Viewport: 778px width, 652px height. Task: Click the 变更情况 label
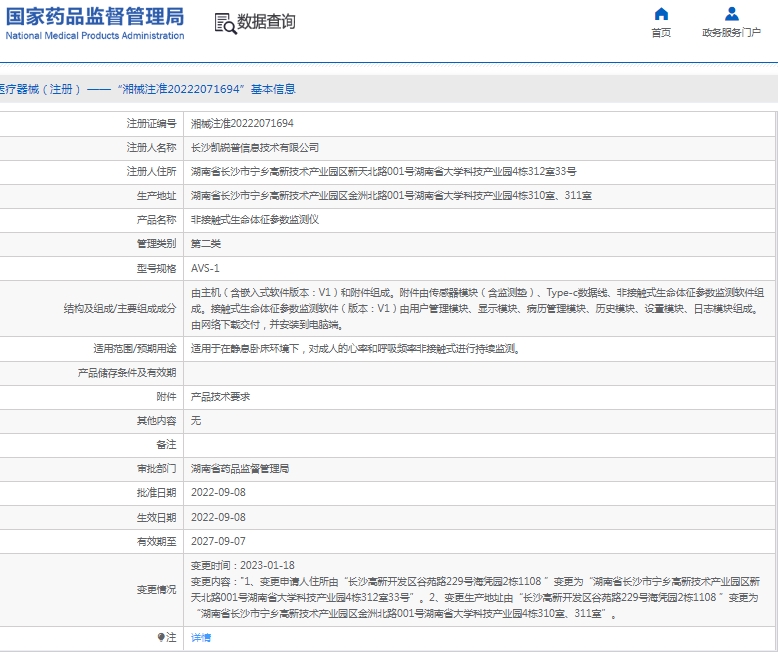tap(156, 589)
